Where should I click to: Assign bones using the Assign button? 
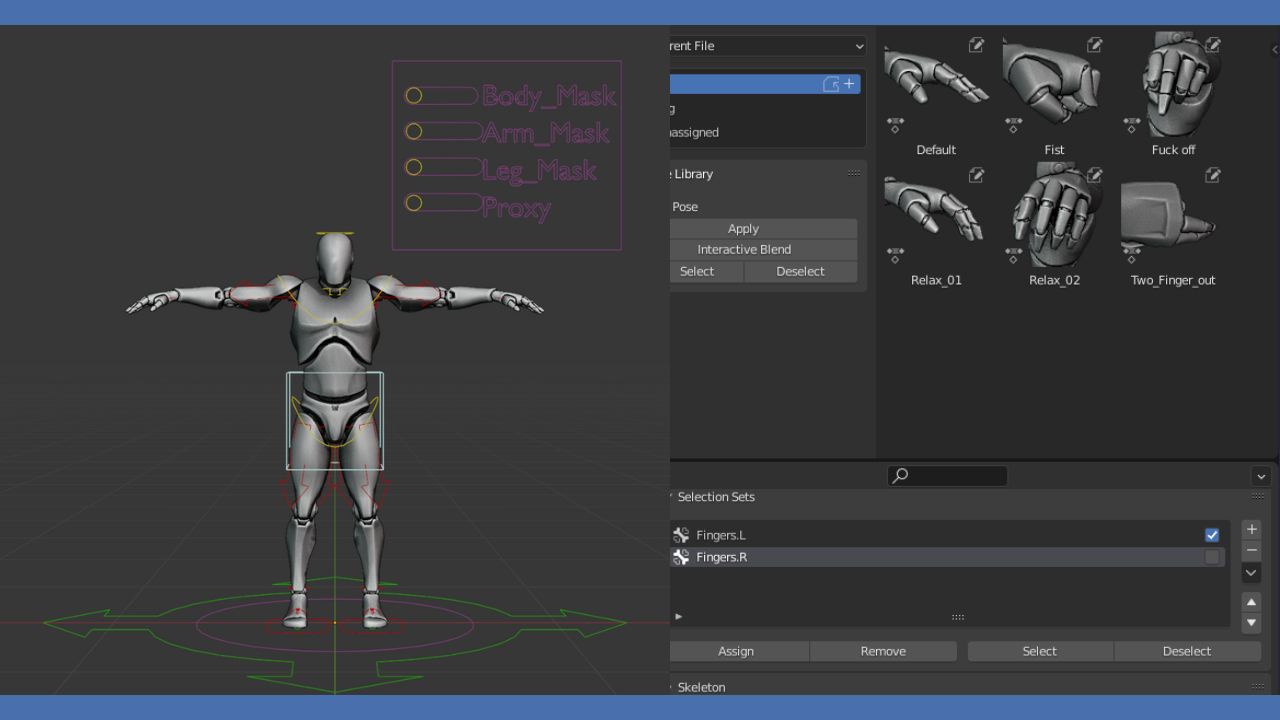click(x=736, y=651)
